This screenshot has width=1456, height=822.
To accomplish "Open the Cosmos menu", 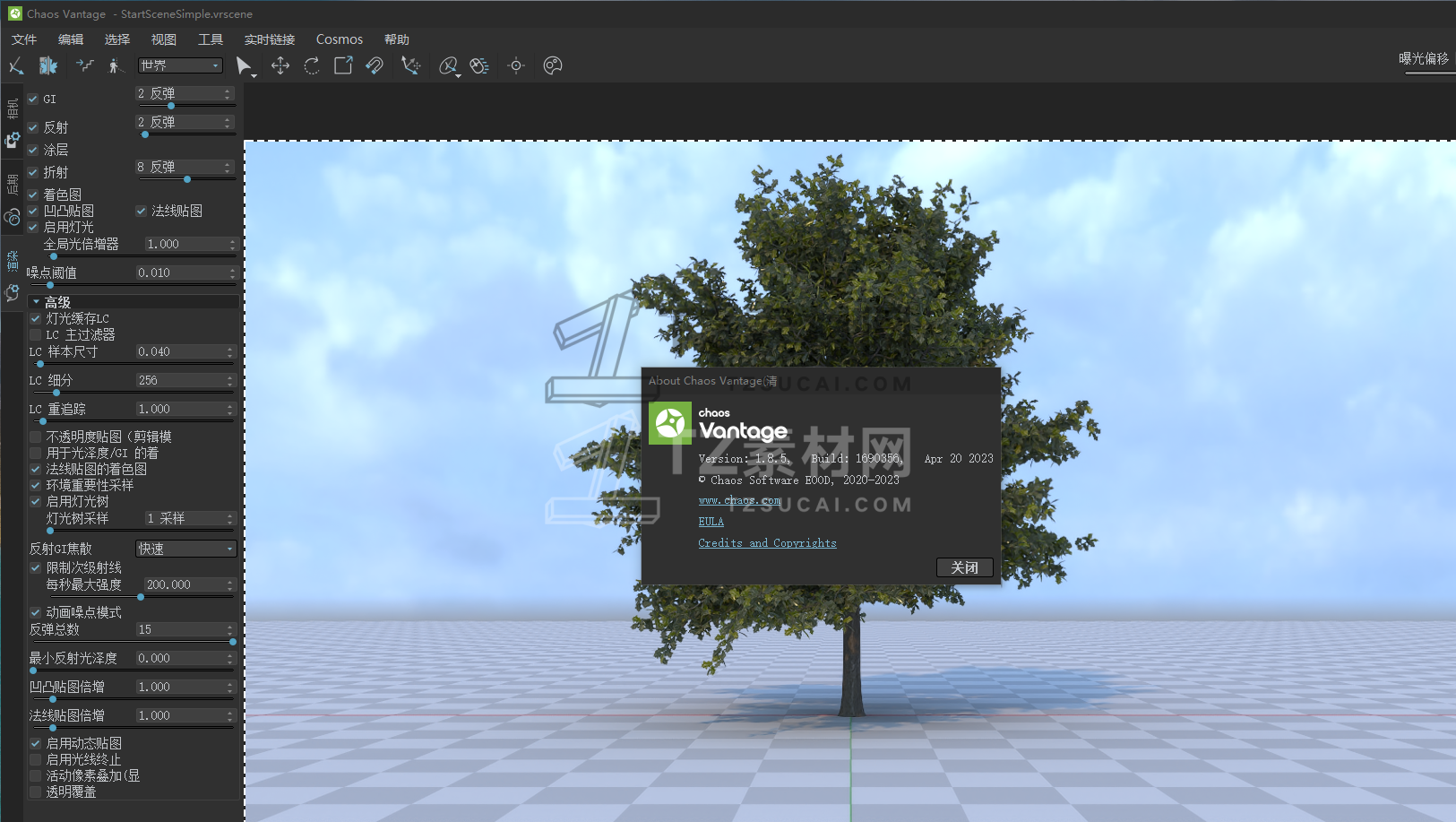I will click(x=340, y=39).
